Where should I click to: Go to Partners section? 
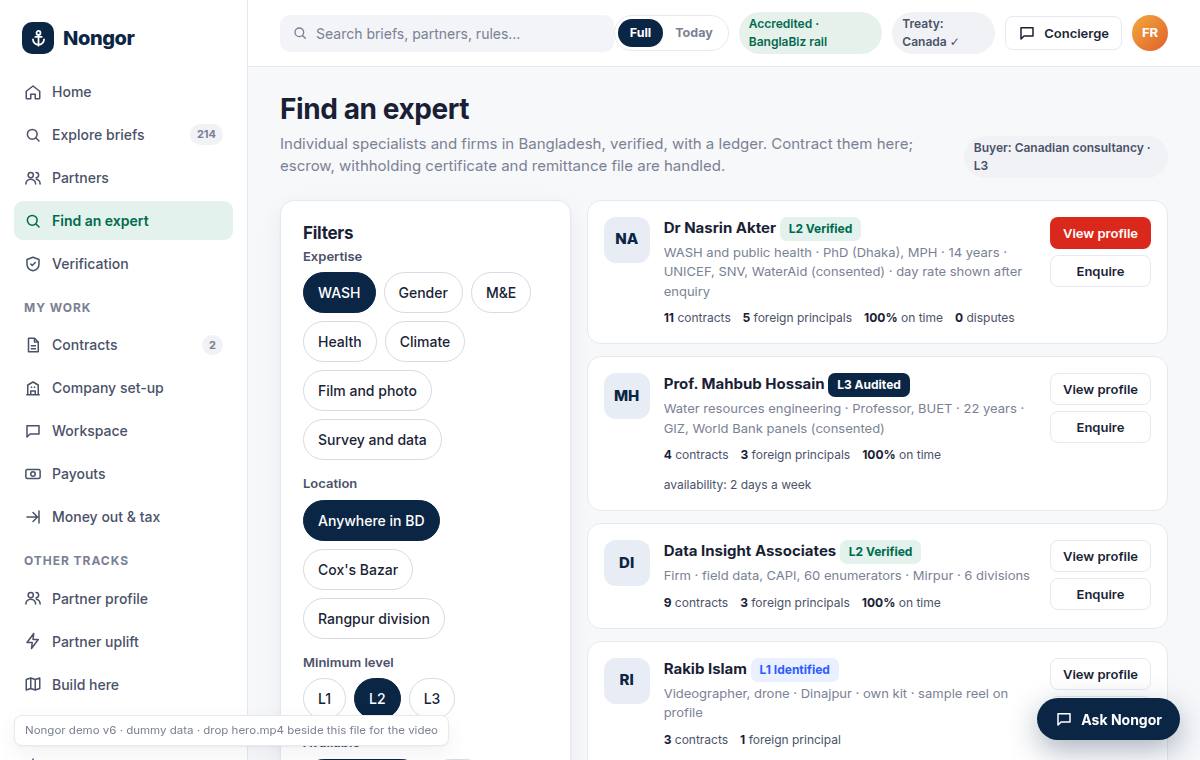[123, 178]
